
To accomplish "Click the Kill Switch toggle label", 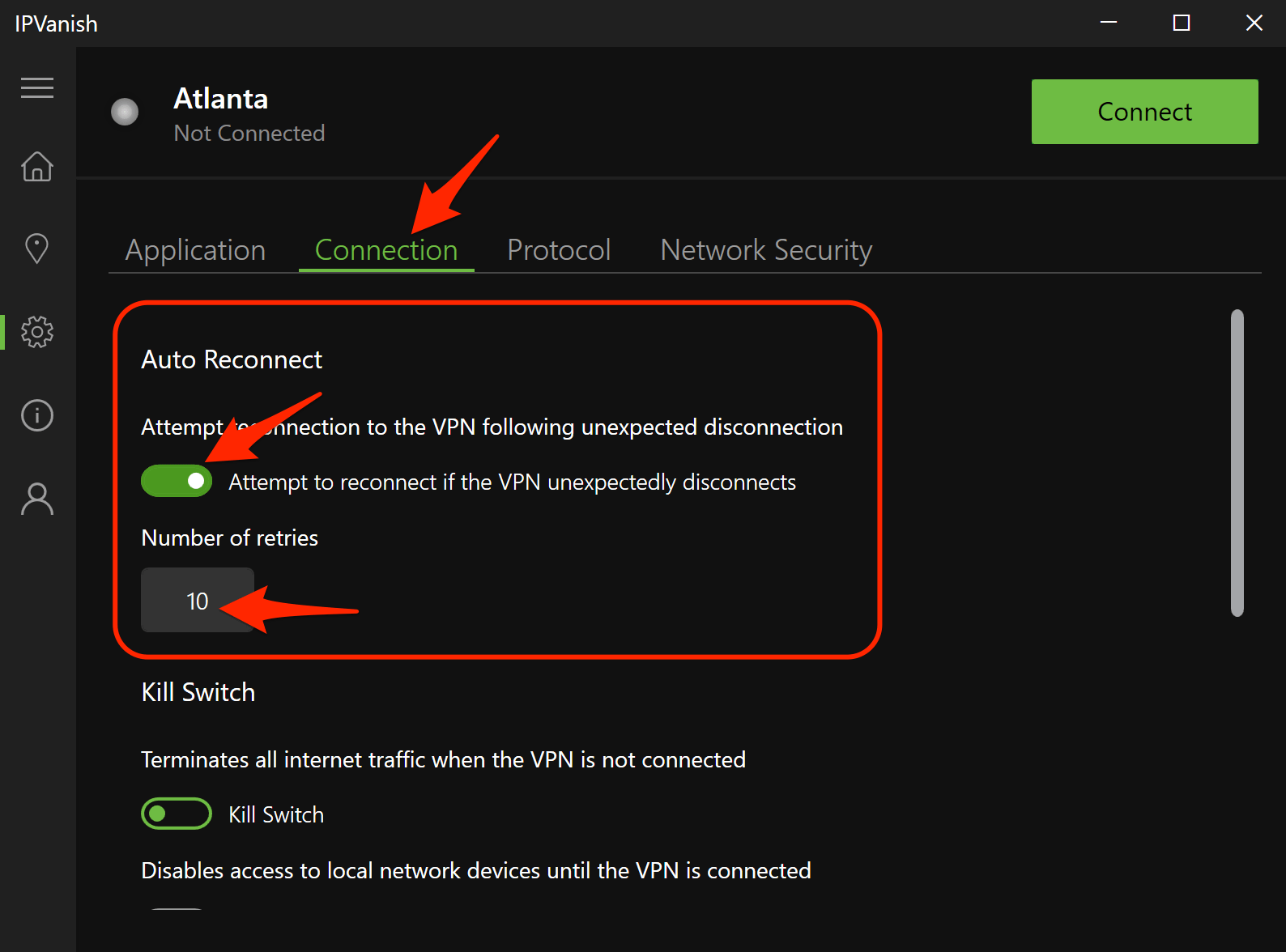I will click(276, 814).
